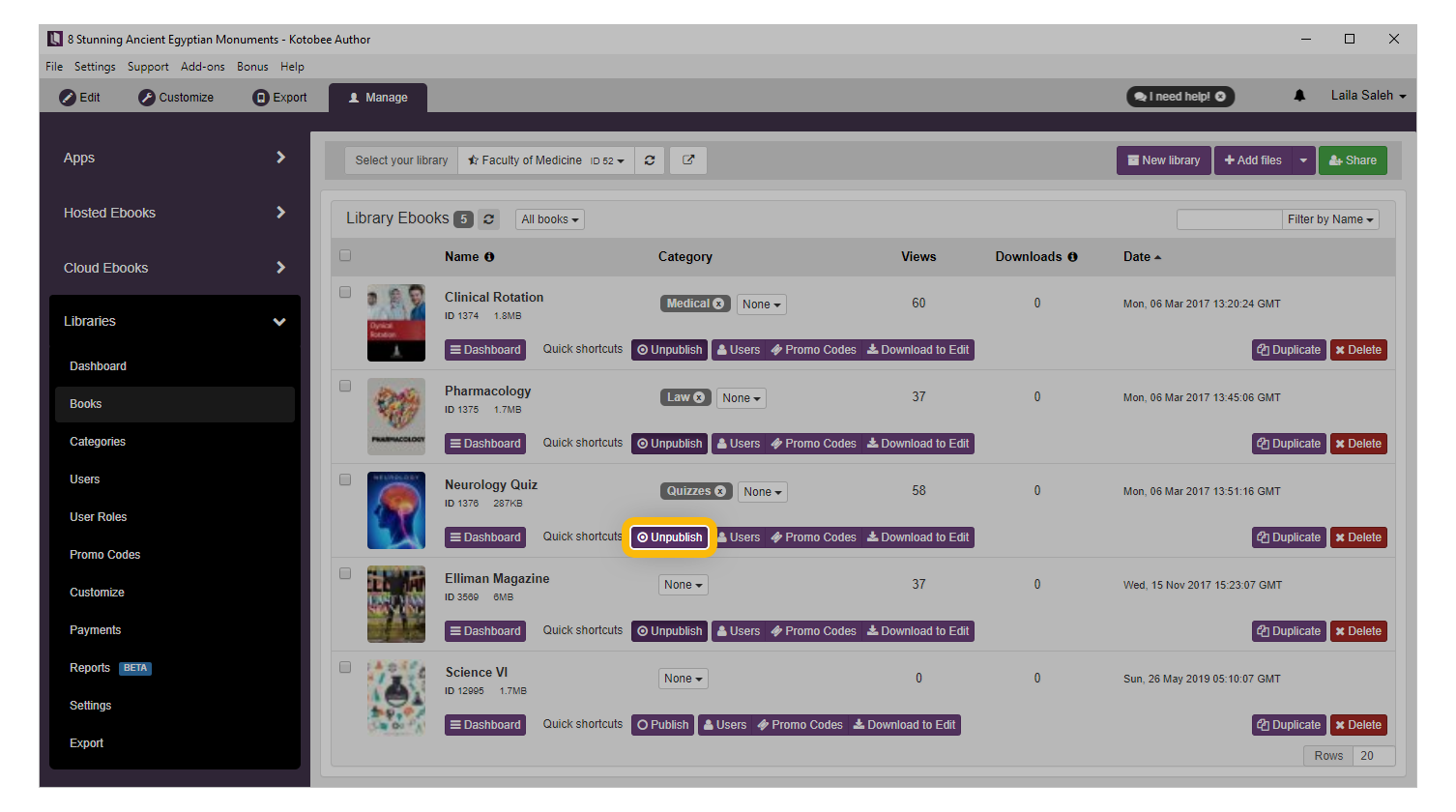Open Clinical Rotation book cover thumbnail
1456x812 pixels.
coord(396,323)
